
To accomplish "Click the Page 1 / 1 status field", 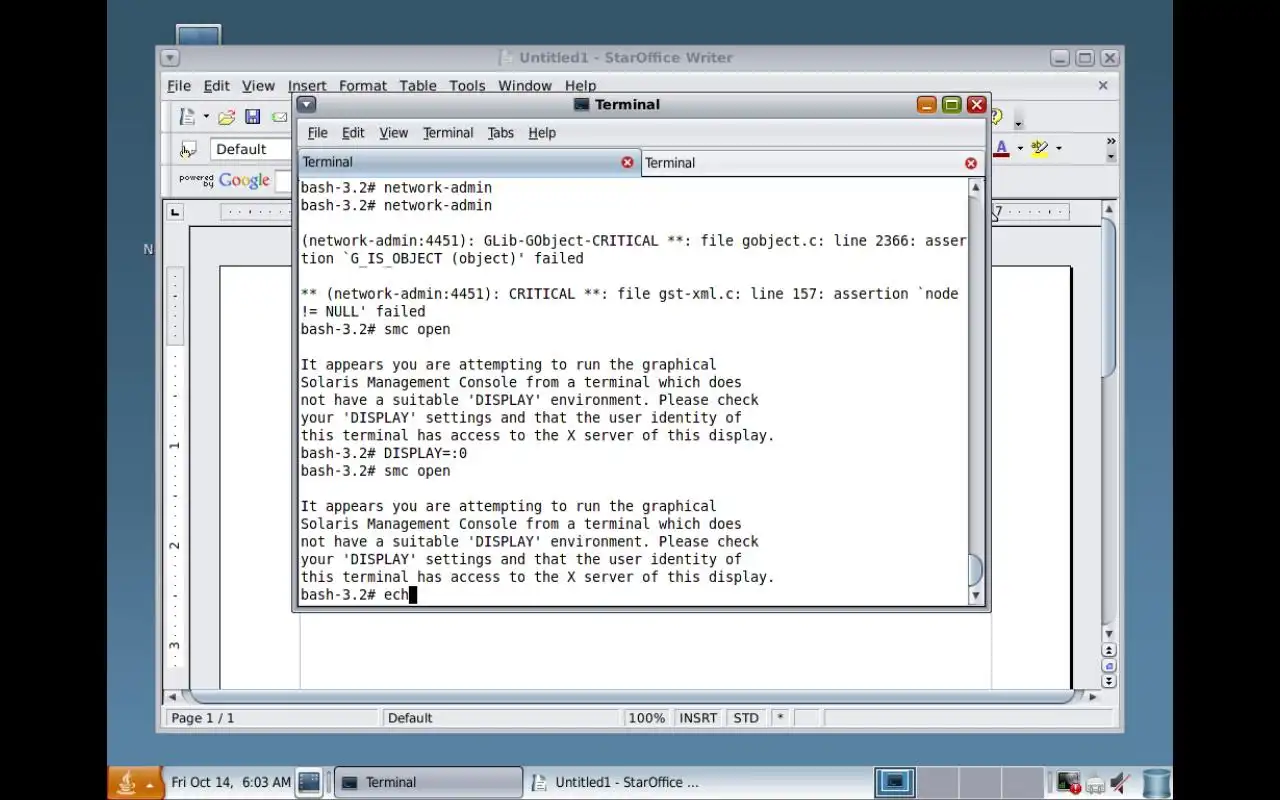I will pos(273,718).
